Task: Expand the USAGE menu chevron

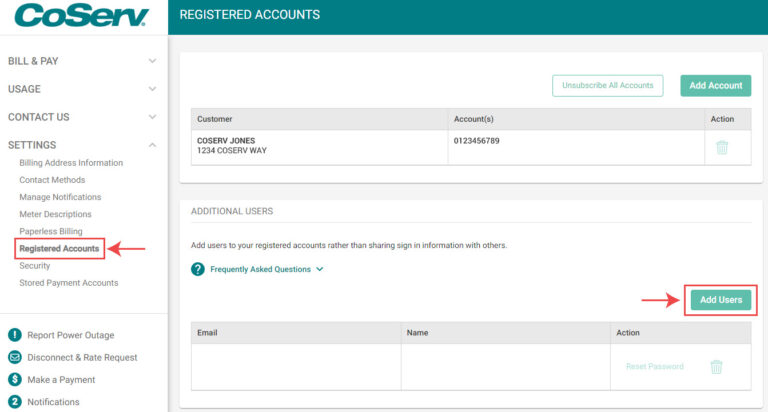Action: (x=152, y=89)
